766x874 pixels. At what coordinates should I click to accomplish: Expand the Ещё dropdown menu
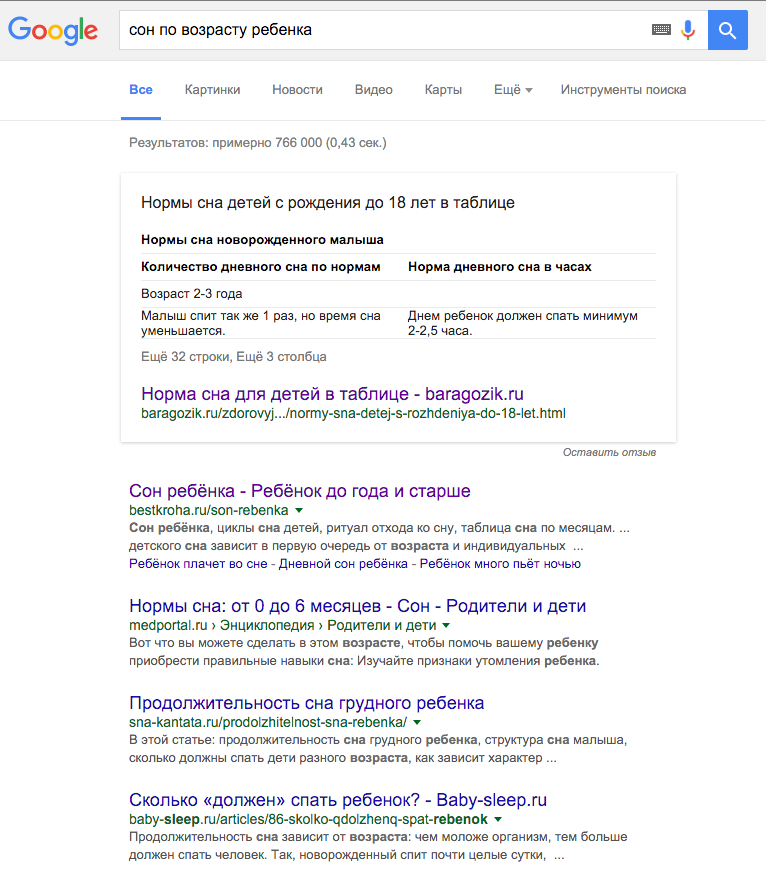513,90
